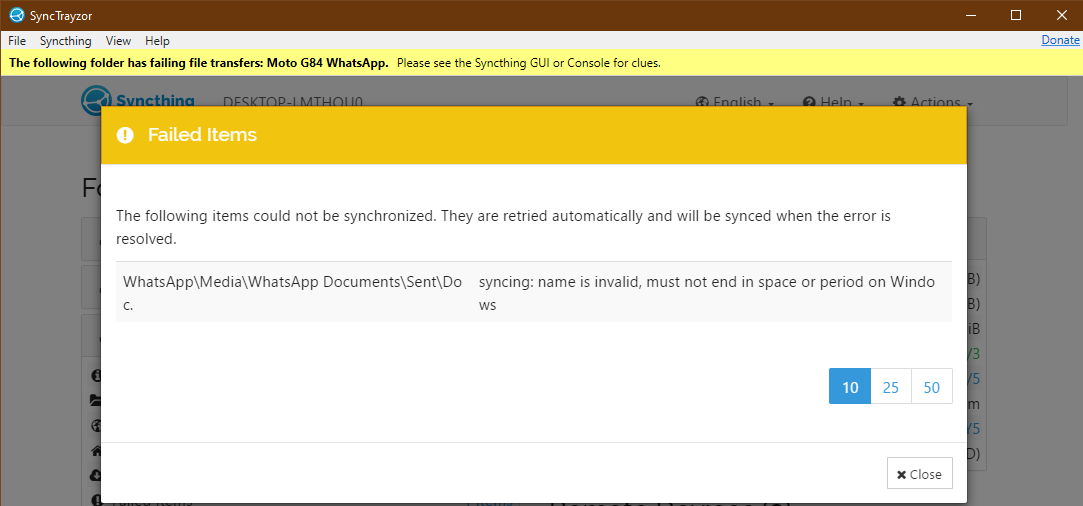Click the 'Failed Items' dialog title
Screen dimensions: 1083x506
(202, 135)
